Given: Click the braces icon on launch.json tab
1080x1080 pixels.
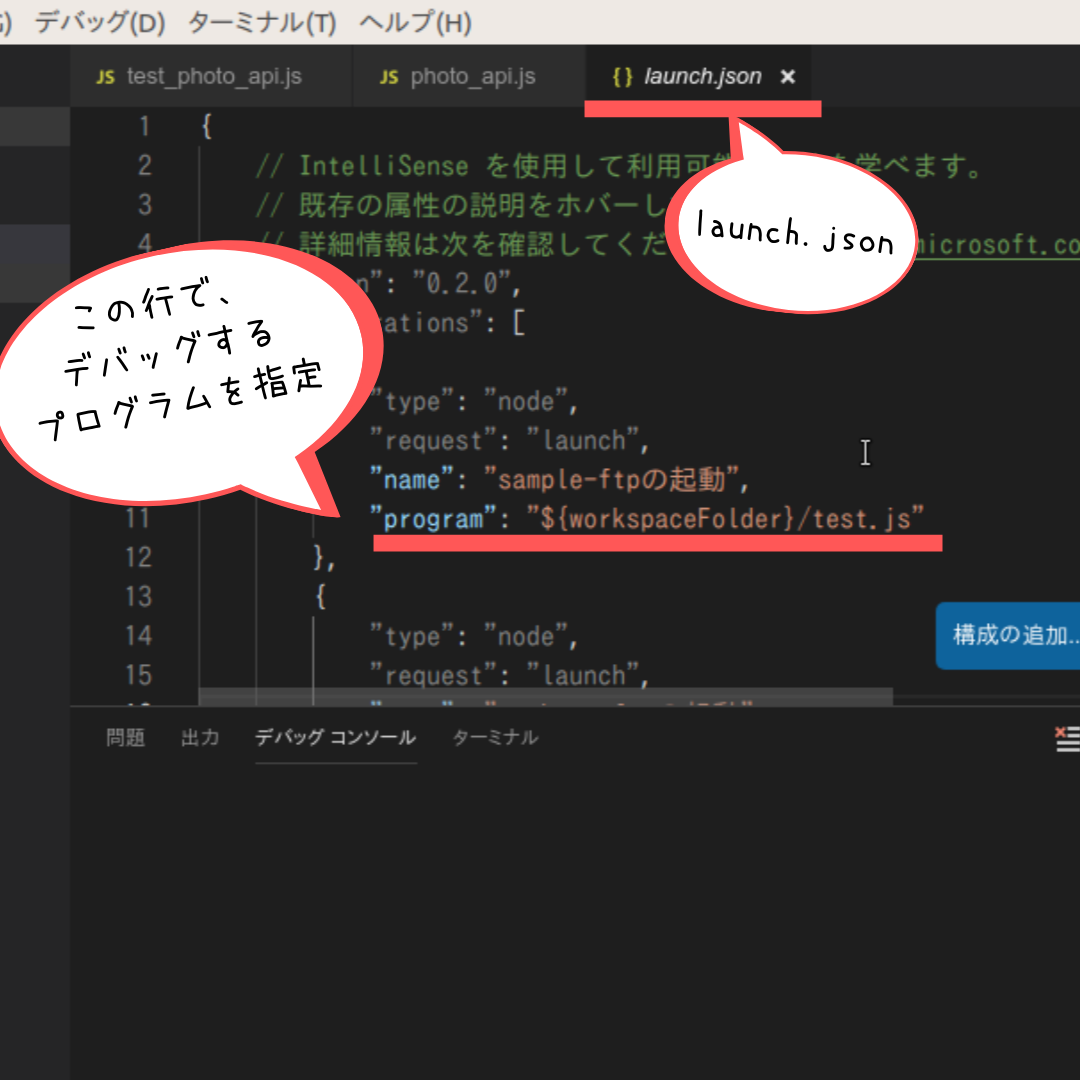Looking at the screenshot, I should point(623,76).
